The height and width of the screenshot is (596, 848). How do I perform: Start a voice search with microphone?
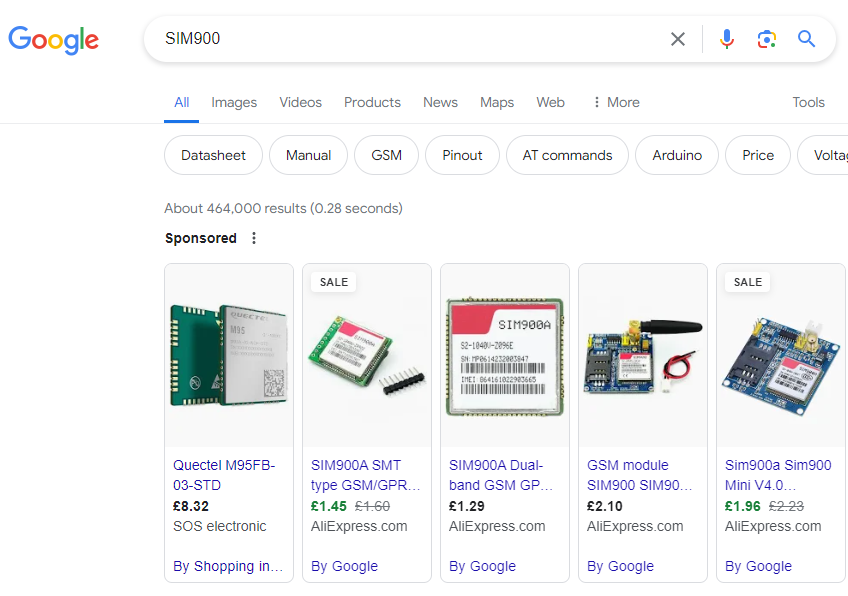(727, 39)
